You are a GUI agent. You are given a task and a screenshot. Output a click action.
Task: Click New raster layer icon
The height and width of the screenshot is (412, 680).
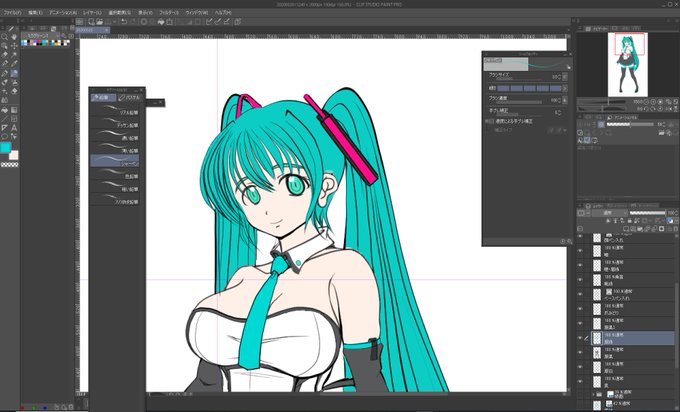tap(626, 229)
